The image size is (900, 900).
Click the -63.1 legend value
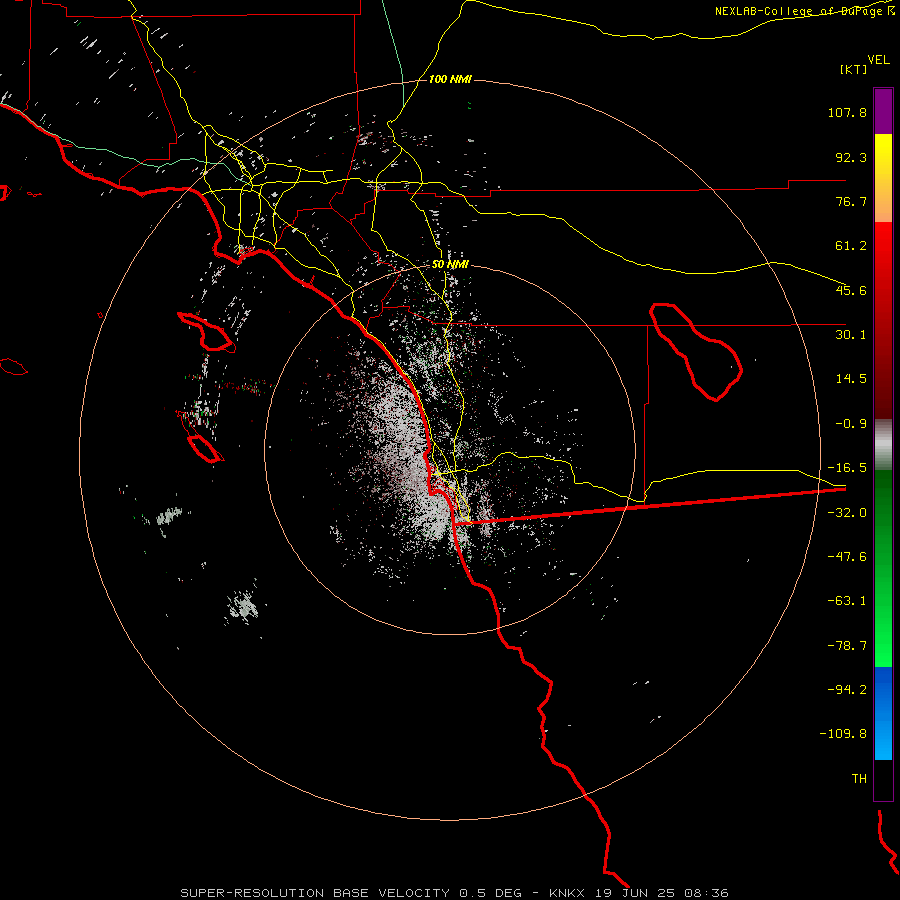(x=847, y=601)
